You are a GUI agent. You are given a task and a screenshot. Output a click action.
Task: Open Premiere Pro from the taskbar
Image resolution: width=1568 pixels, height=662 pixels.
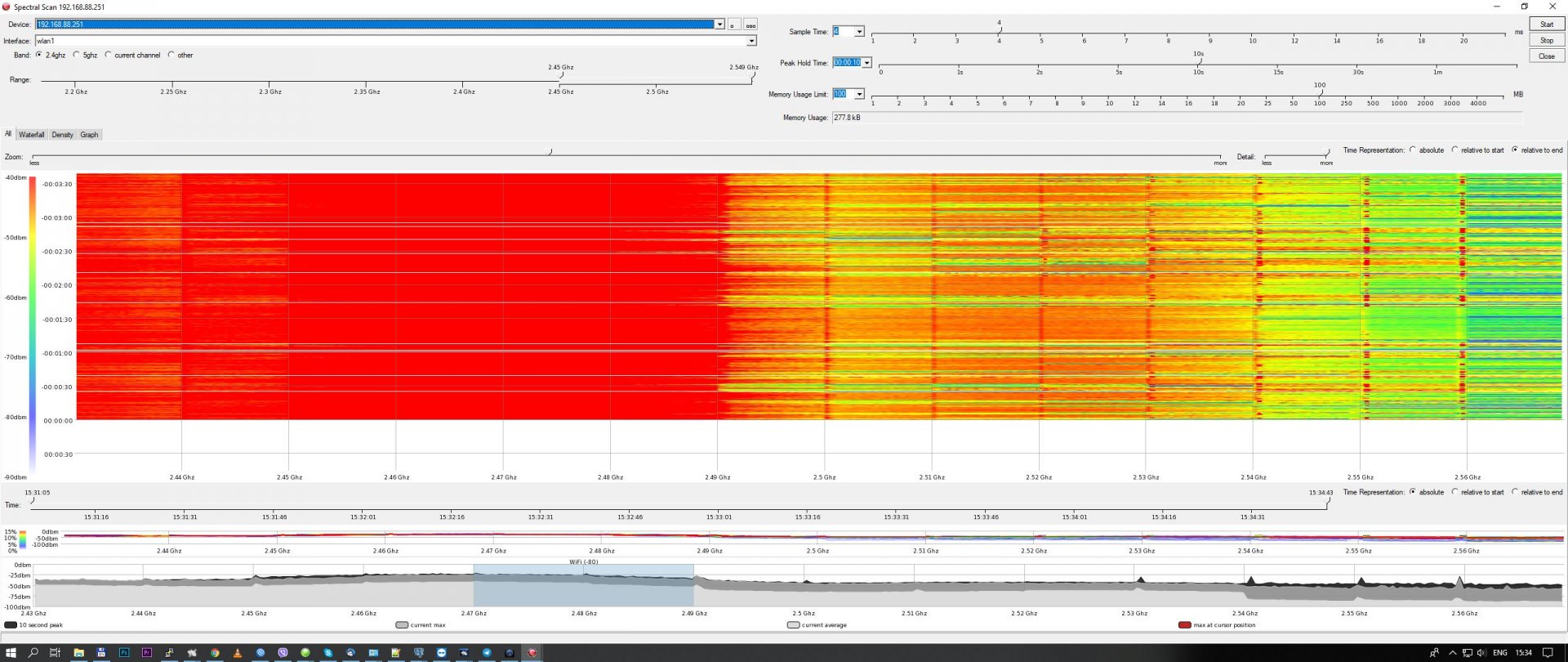coord(147,653)
